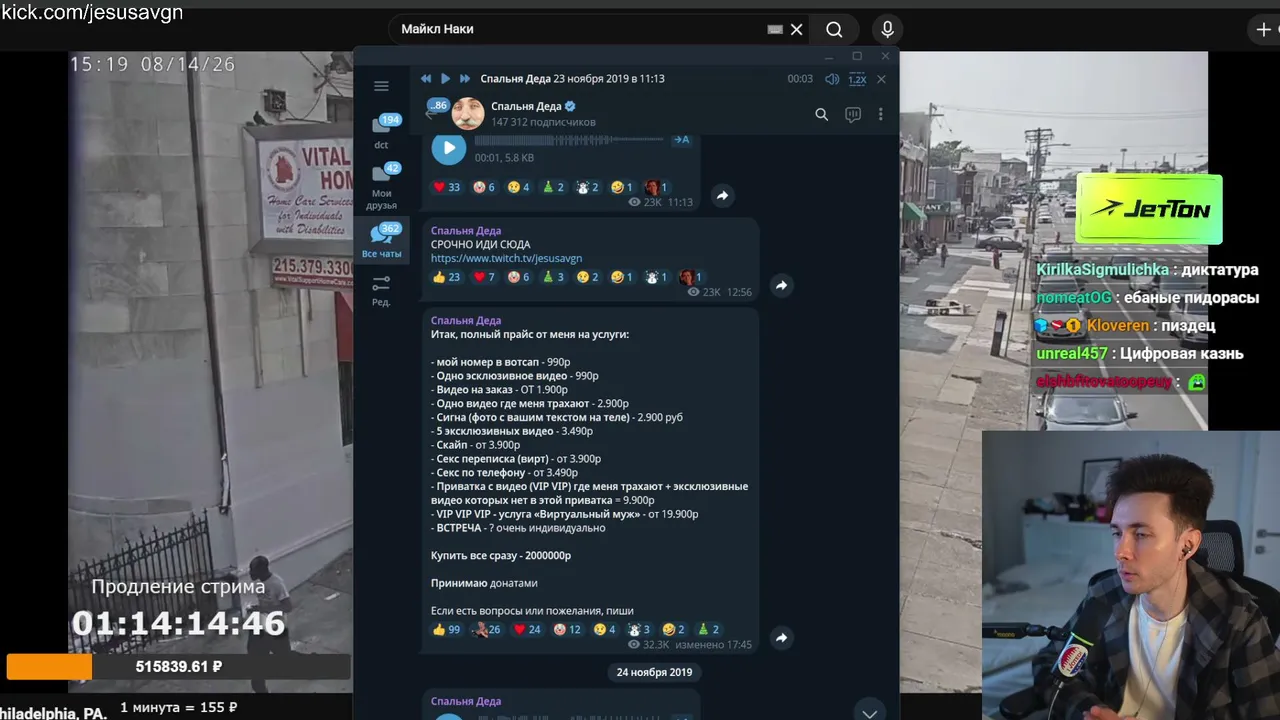The height and width of the screenshot is (720, 1280).
Task: Mute volume speaker icon in audio player
Action: [832, 79]
